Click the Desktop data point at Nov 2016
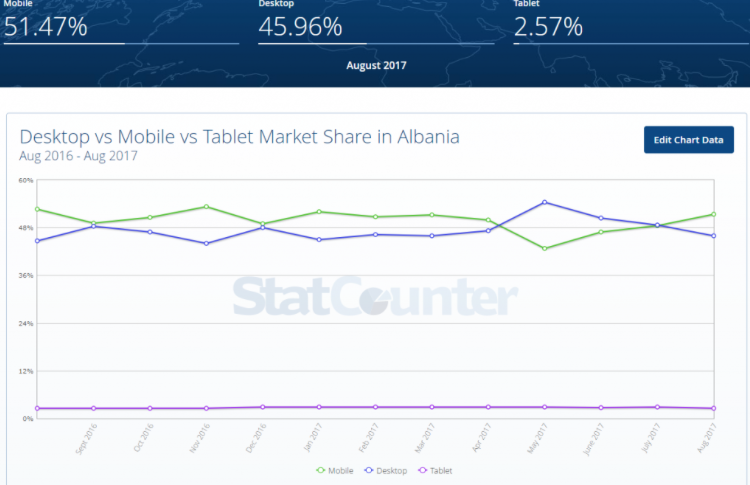The height and width of the screenshot is (485, 750). (206, 243)
